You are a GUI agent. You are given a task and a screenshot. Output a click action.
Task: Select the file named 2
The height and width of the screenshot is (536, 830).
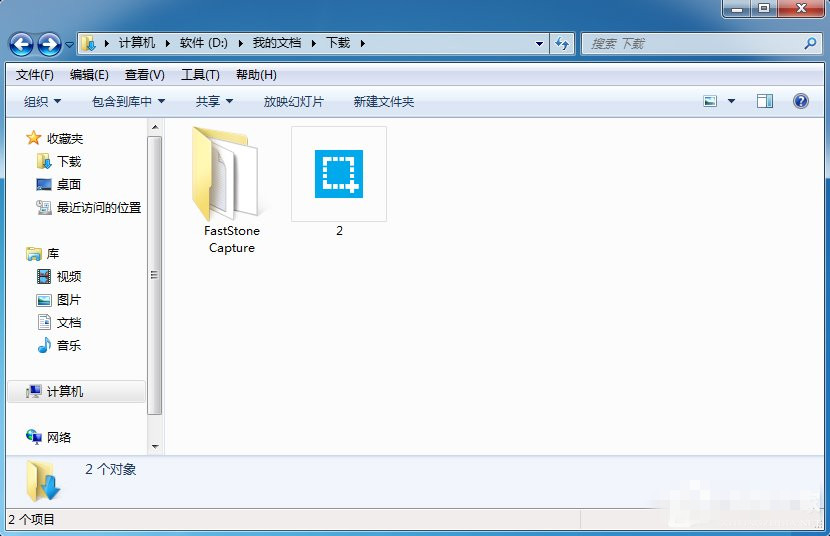click(339, 175)
